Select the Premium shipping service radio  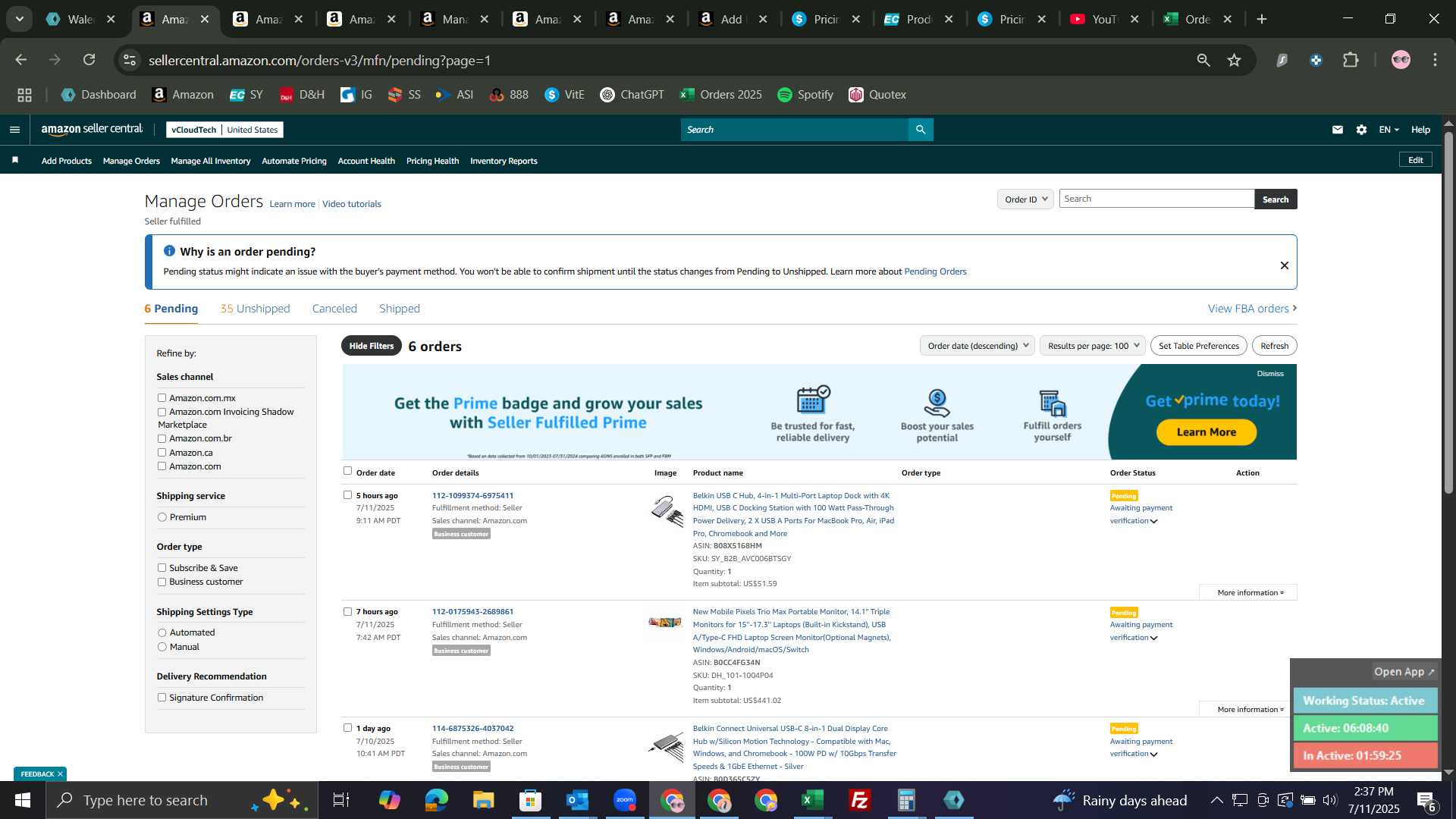(x=162, y=517)
